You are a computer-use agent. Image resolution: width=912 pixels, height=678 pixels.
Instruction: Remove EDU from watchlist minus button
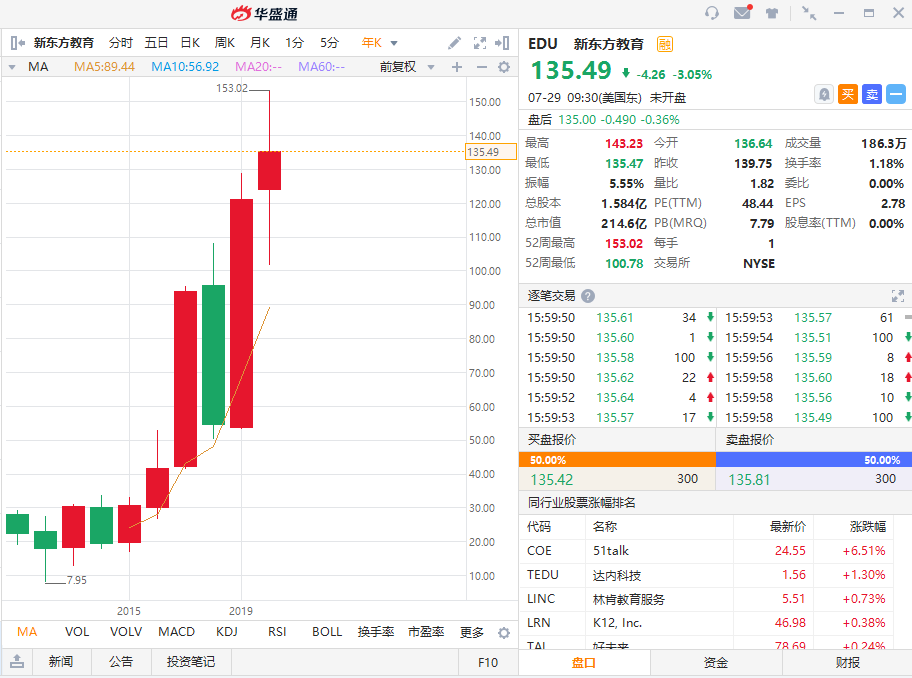896,94
